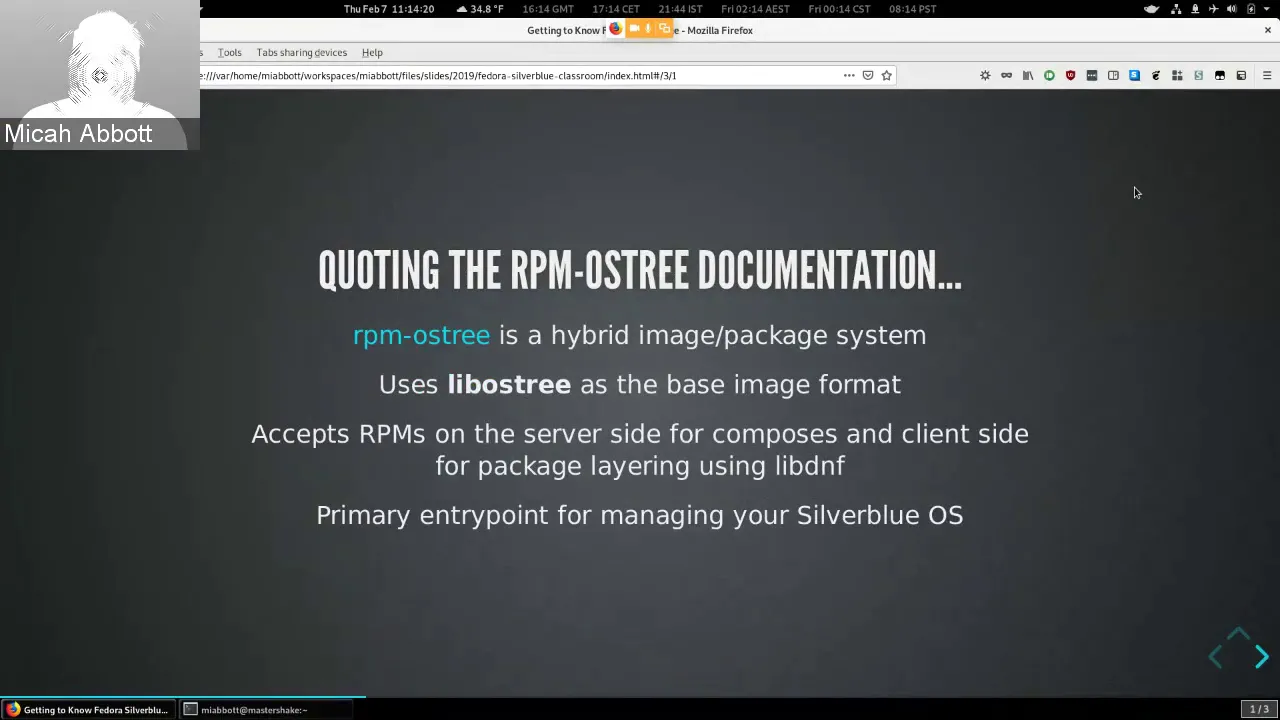Screen dimensions: 1280x720
Task: Click the Micah Abbott webcam thumbnail
Action: pyautogui.click(x=100, y=75)
